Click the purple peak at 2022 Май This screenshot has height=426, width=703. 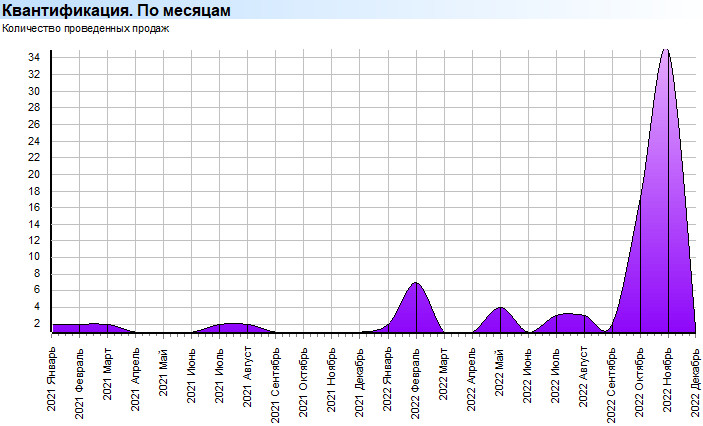[x=500, y=320]
